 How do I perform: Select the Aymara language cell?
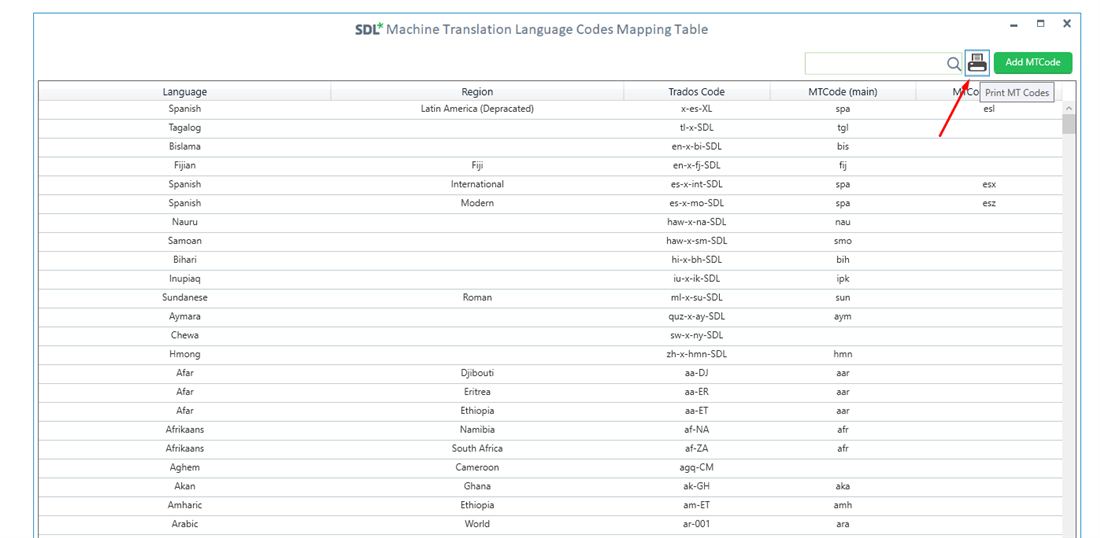[185, 316]
